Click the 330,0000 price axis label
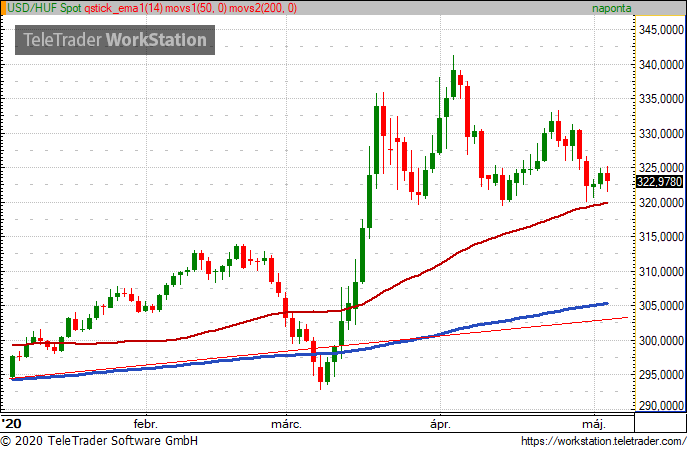 pyautogui.click(x=661, y=134)
